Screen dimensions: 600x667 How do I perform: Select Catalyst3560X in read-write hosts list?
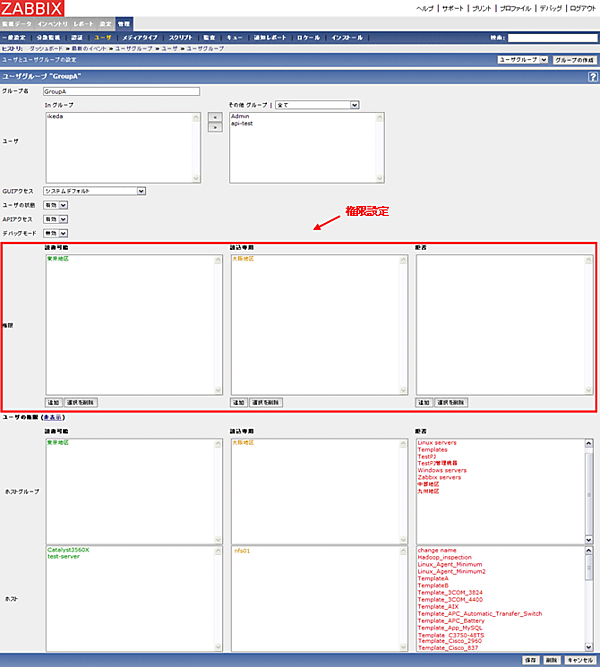[69, 550]
